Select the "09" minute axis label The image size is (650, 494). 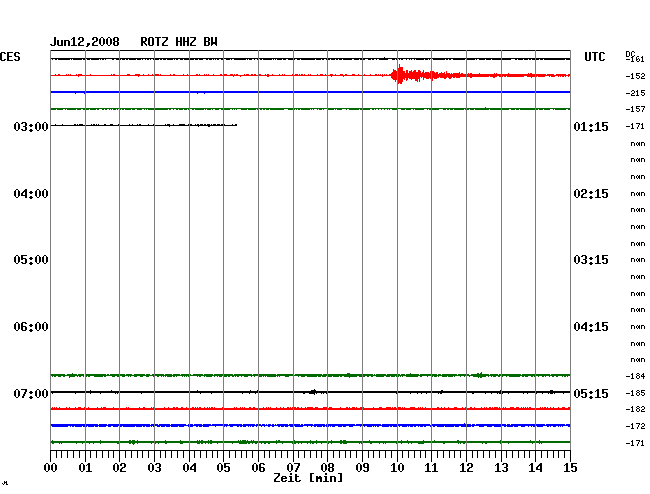[362, 468]
